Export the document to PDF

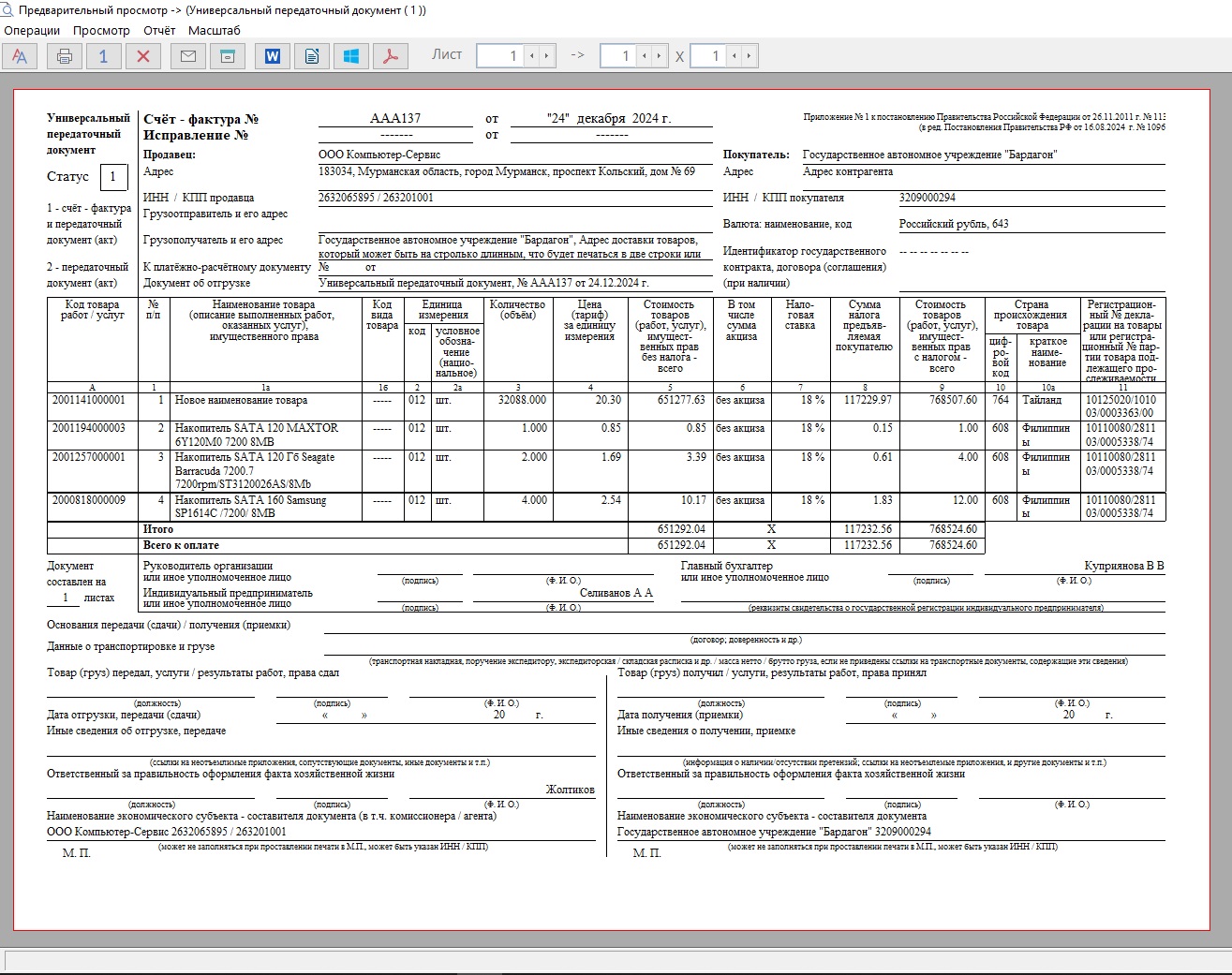pyautogui.click(x=391, y=56)
